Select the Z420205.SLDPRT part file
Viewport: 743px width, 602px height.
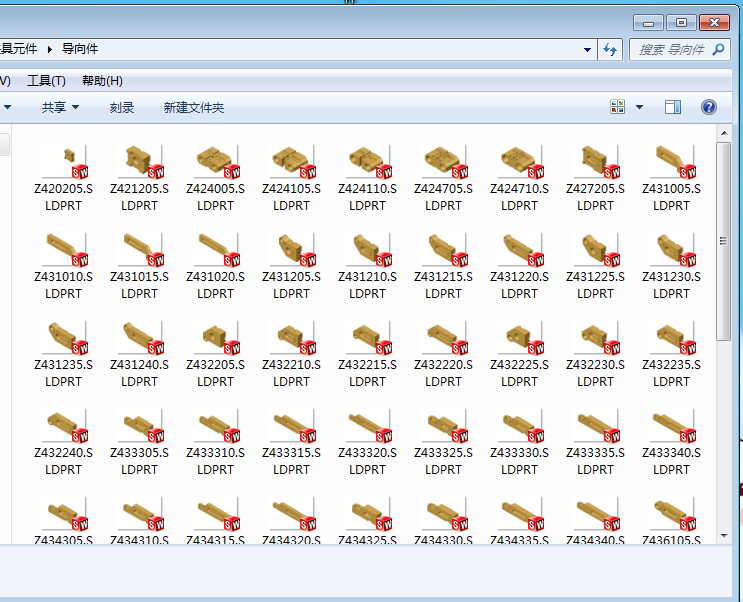pos(63,178)
